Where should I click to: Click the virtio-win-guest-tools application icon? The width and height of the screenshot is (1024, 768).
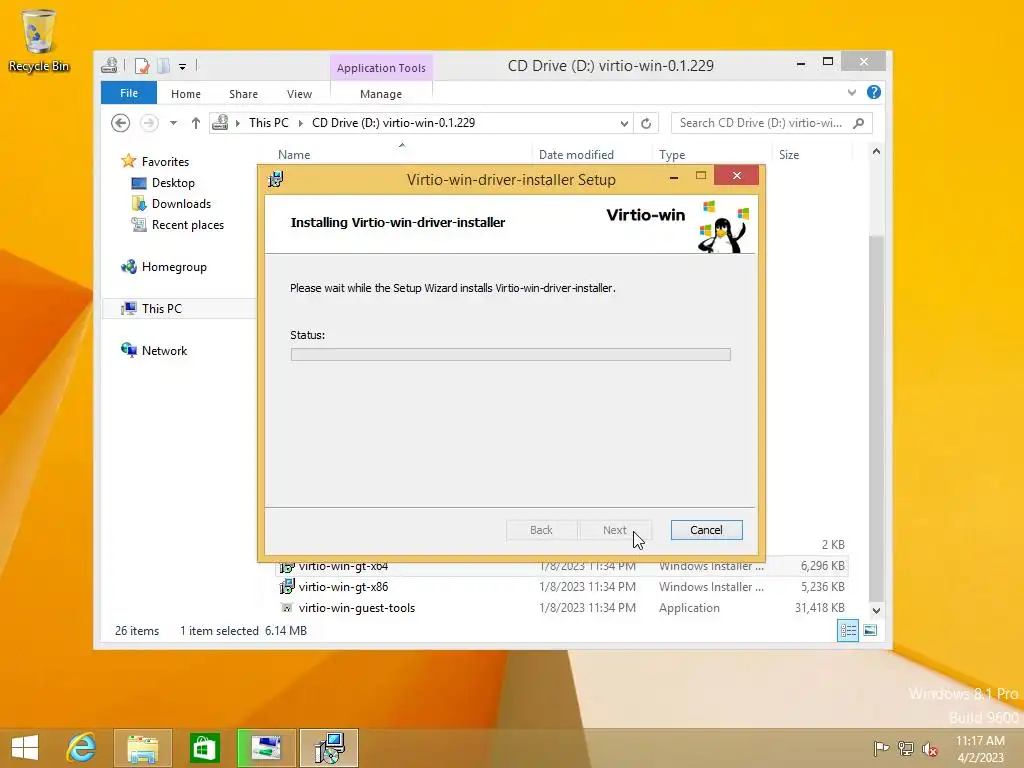pyautogui.click(x=287, y=607)
